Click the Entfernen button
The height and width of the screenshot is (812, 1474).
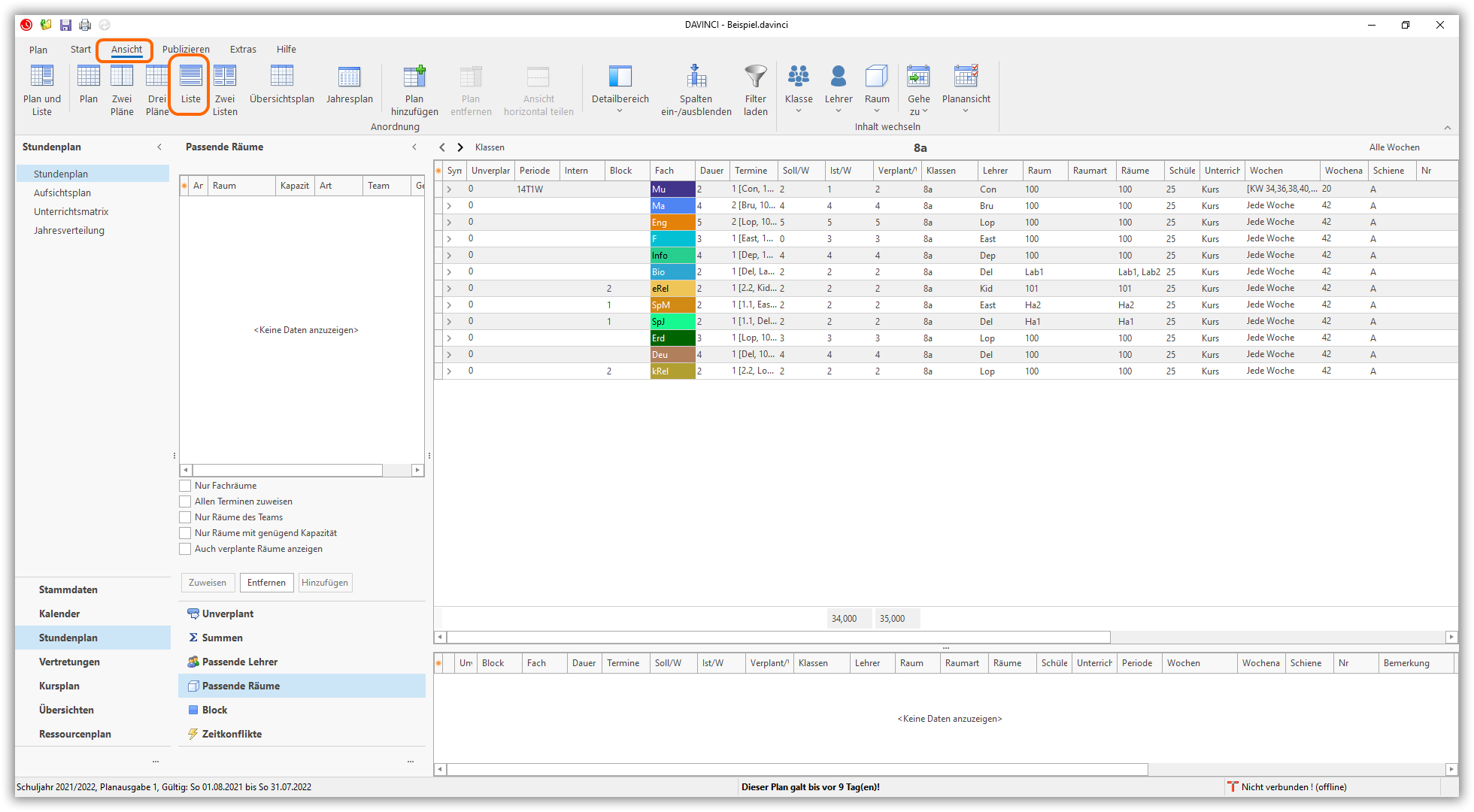[x=266, y=583]
